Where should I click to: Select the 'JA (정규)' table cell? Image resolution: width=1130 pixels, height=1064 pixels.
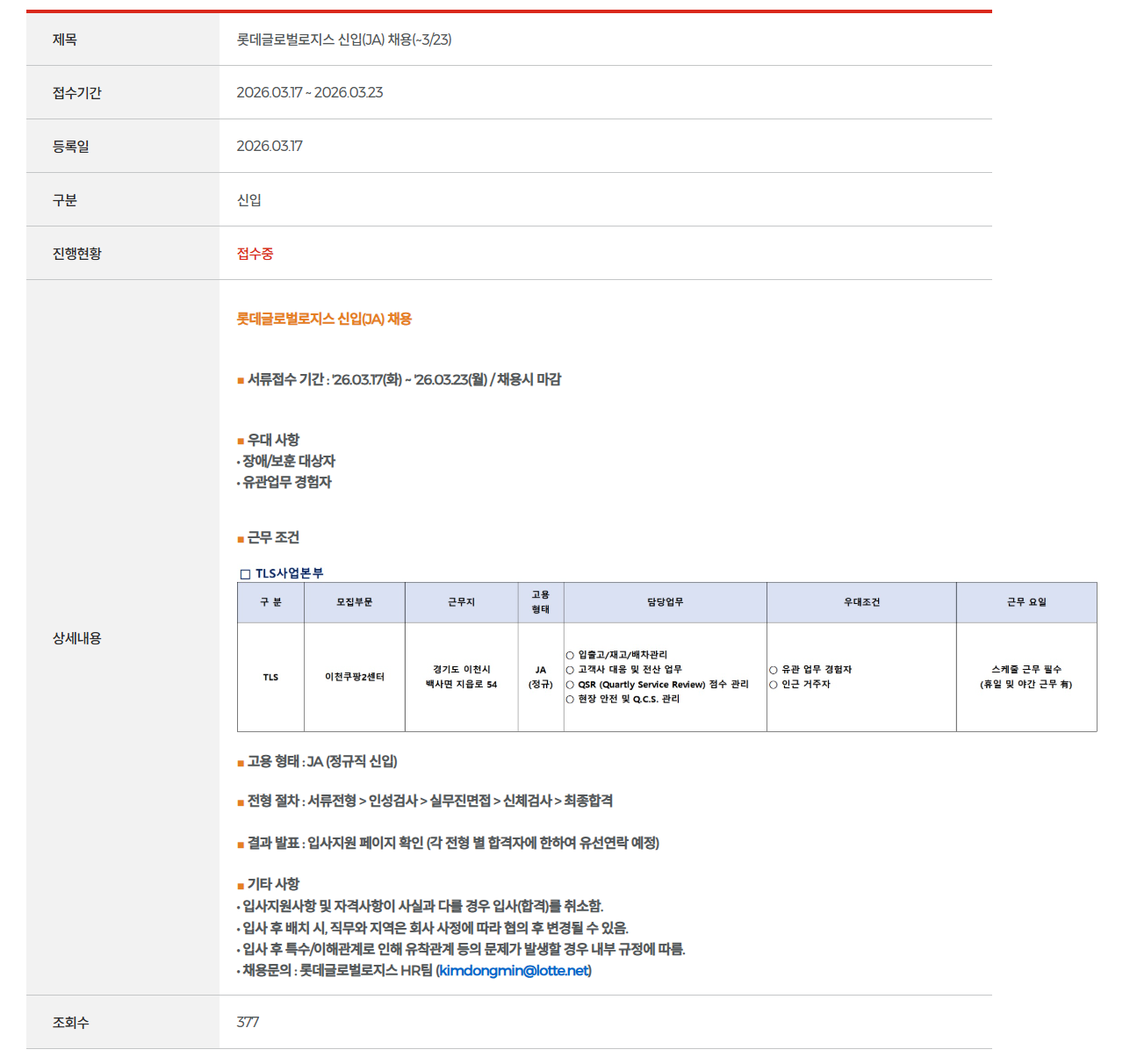(x=541, y=677)
